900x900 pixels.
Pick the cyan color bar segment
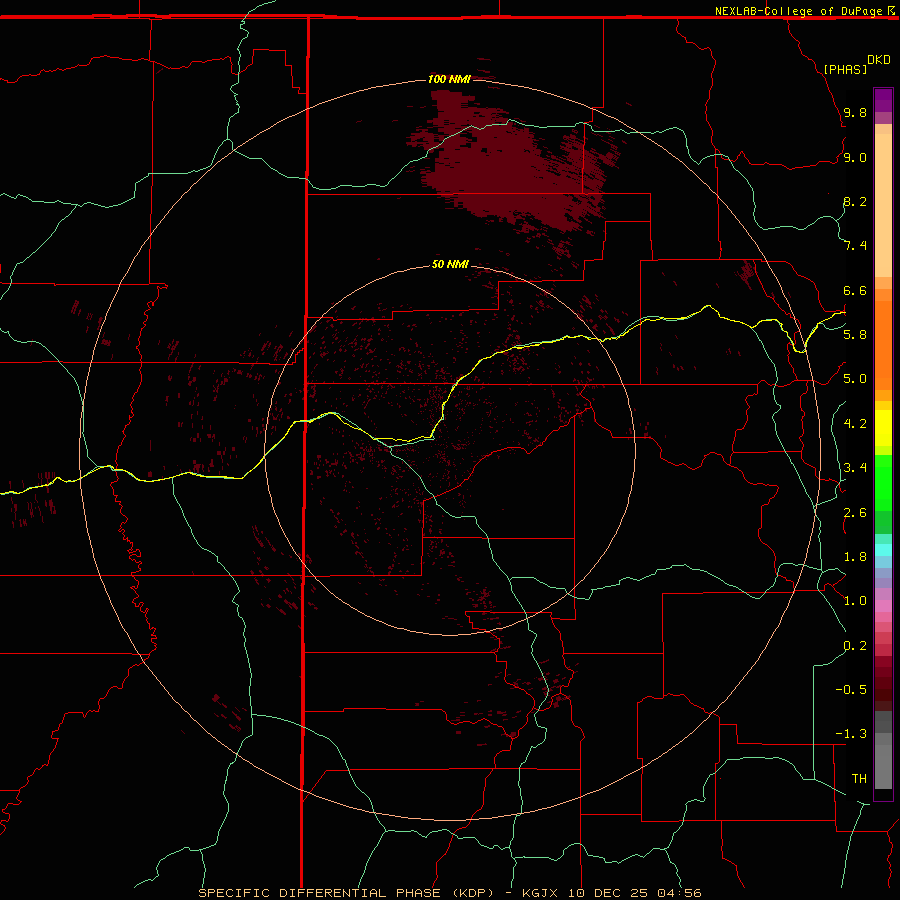coord(883,550)
